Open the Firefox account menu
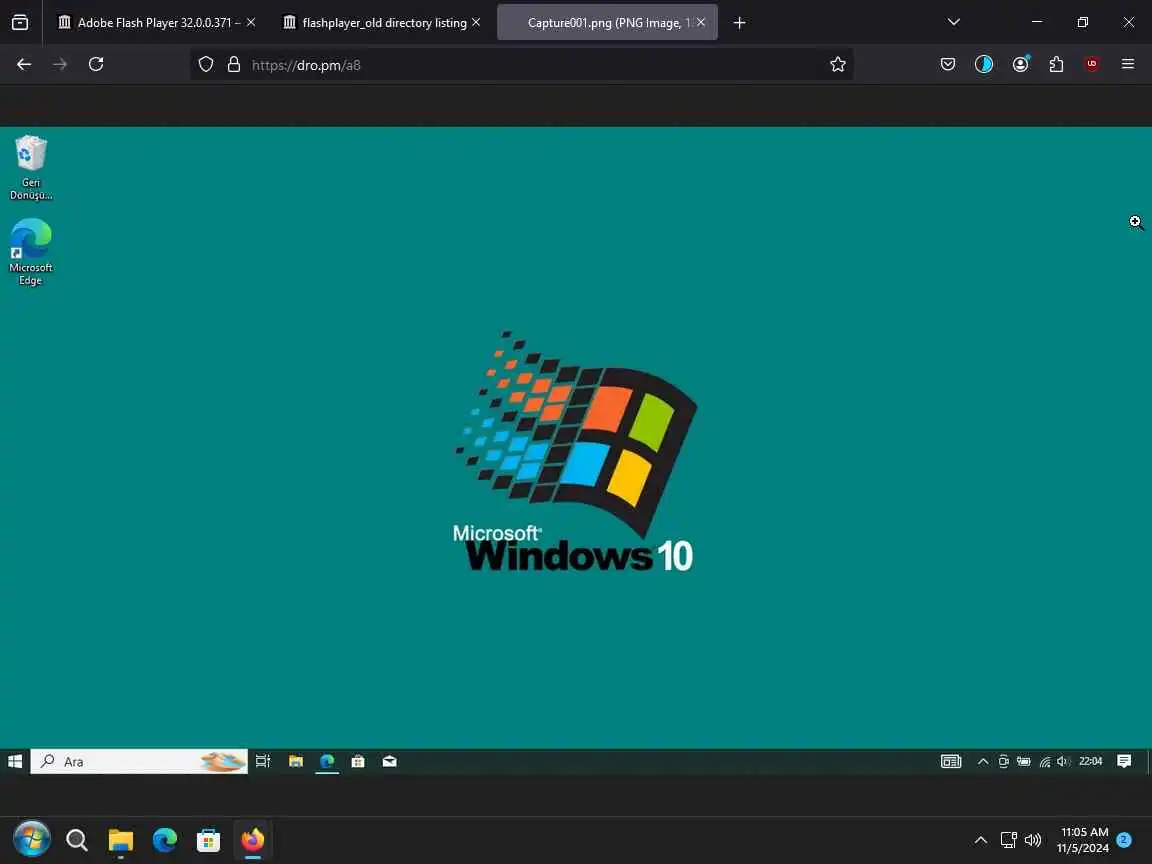Screen dimensions: 1152x864 (1020, 65)
